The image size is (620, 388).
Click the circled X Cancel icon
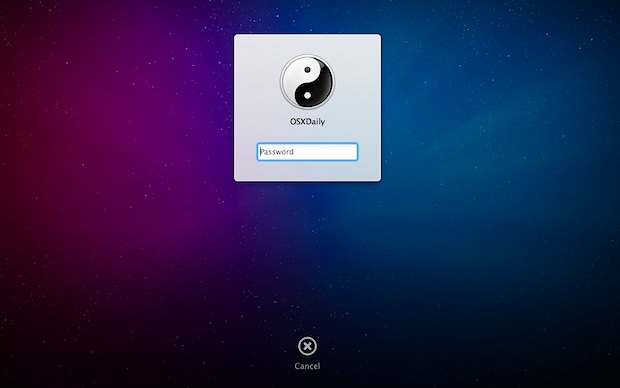point(307,346)
